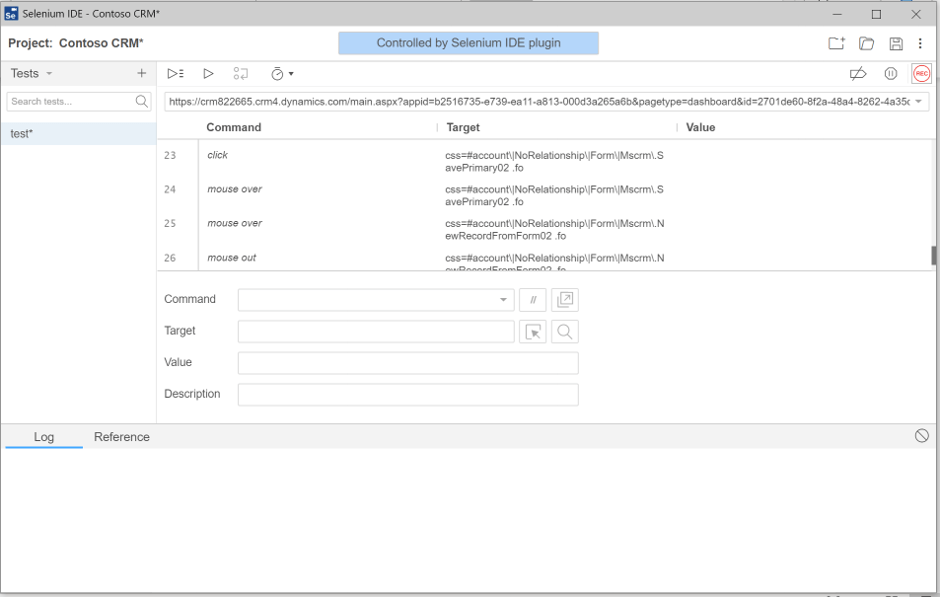Toggle the comment-out command button
940x597 pixels.
click(533, 300)
